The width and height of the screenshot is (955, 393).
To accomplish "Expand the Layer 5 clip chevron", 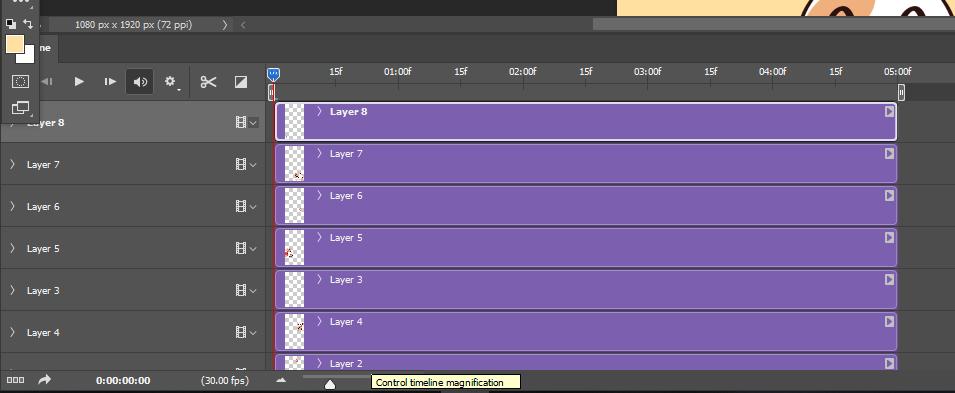I will pyautogui.click(x=319, y=238).
